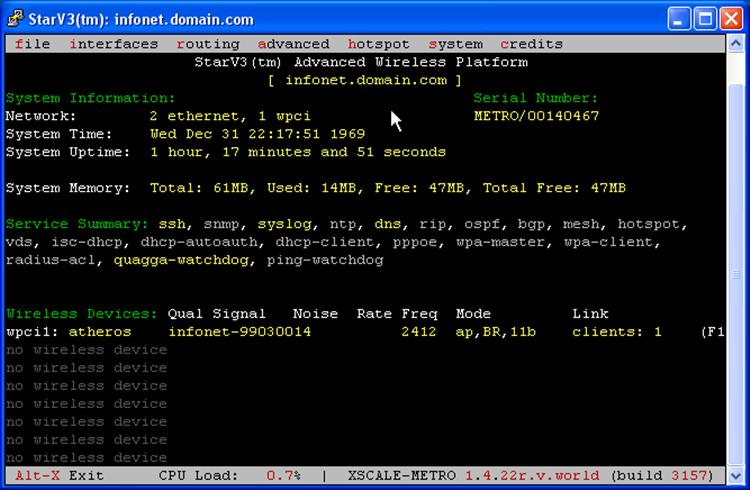Screen dimensions: 750x490
Task: Click the bgp service entry
Action: 531,224
